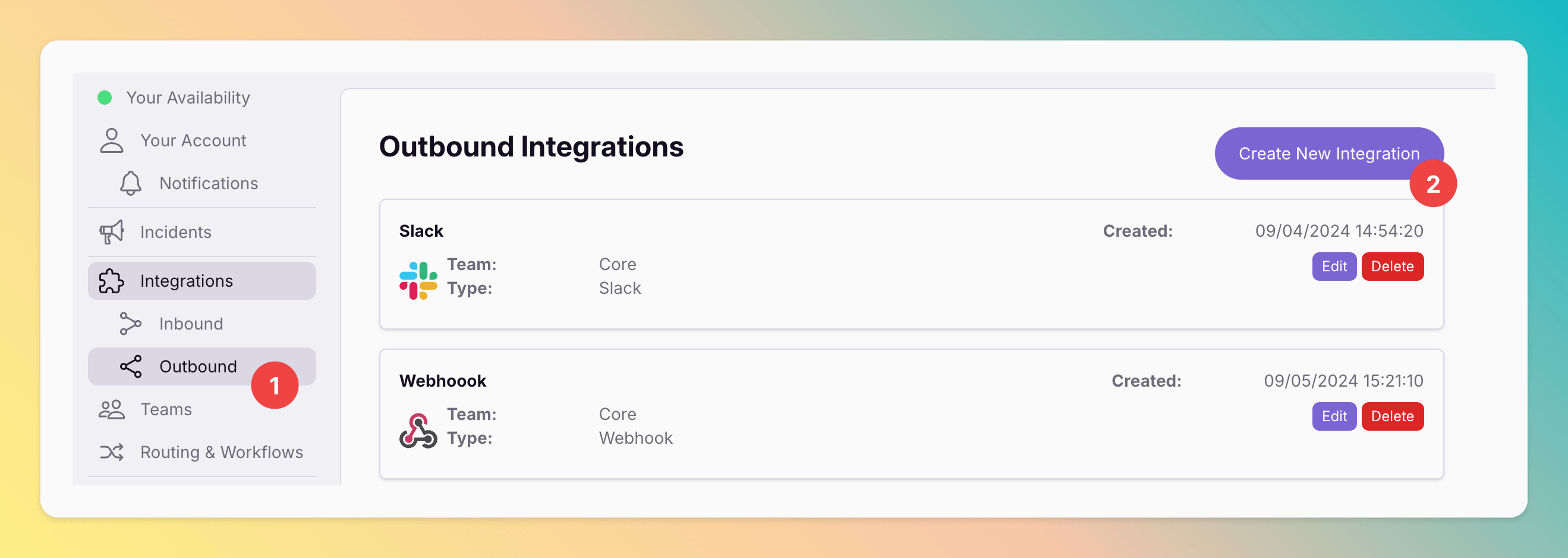Click the Teams people icon
Viewport: 1568px width, 558px height.
coord(111,409)
